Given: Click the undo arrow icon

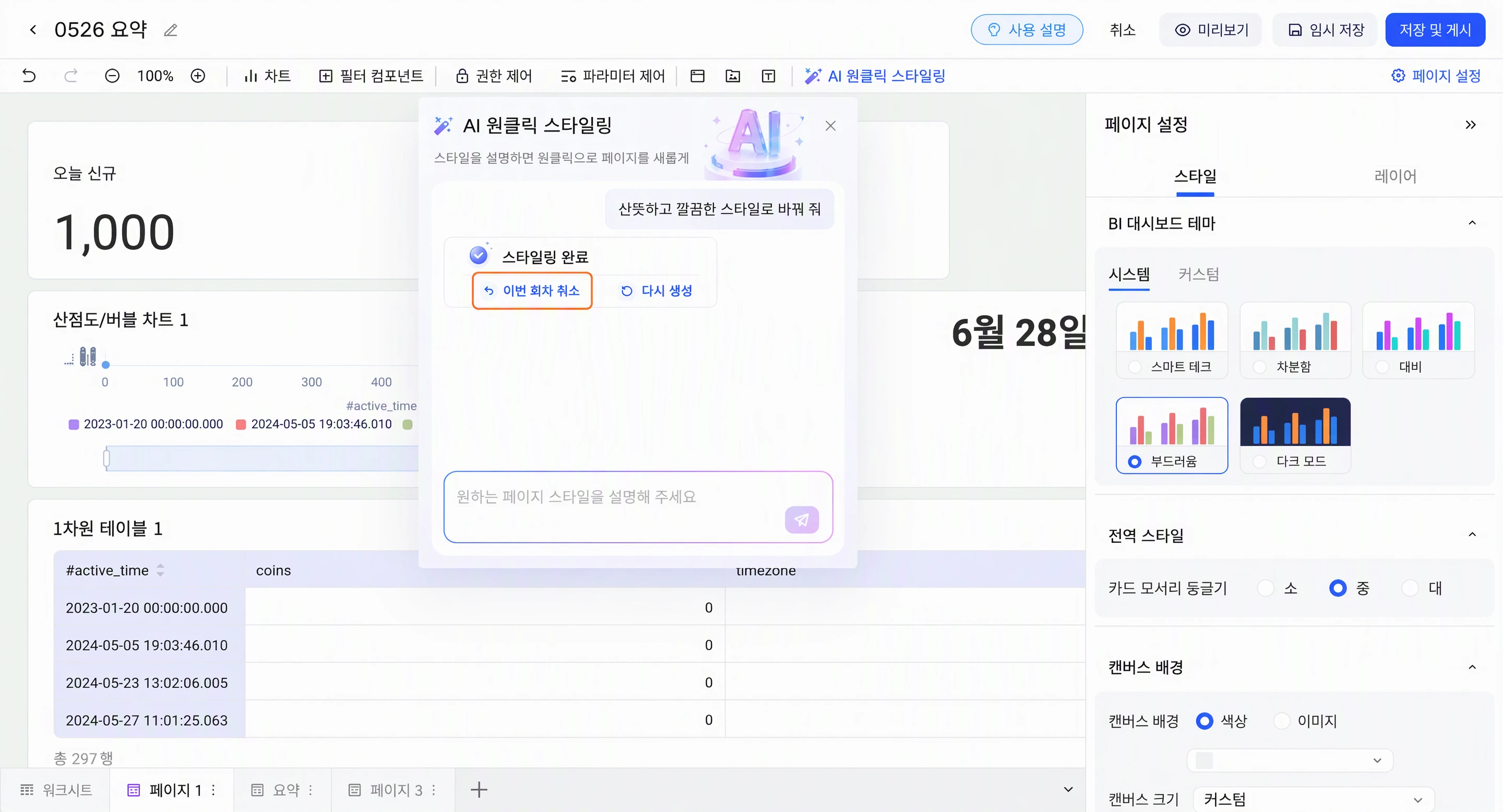Looking at the screenshot, I should (x=29, y=76).
